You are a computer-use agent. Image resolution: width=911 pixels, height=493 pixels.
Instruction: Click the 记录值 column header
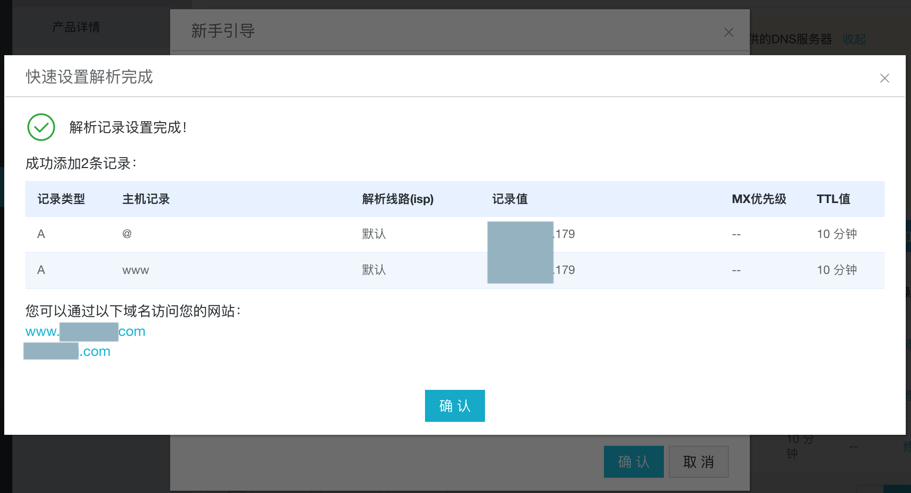point(509,199)
